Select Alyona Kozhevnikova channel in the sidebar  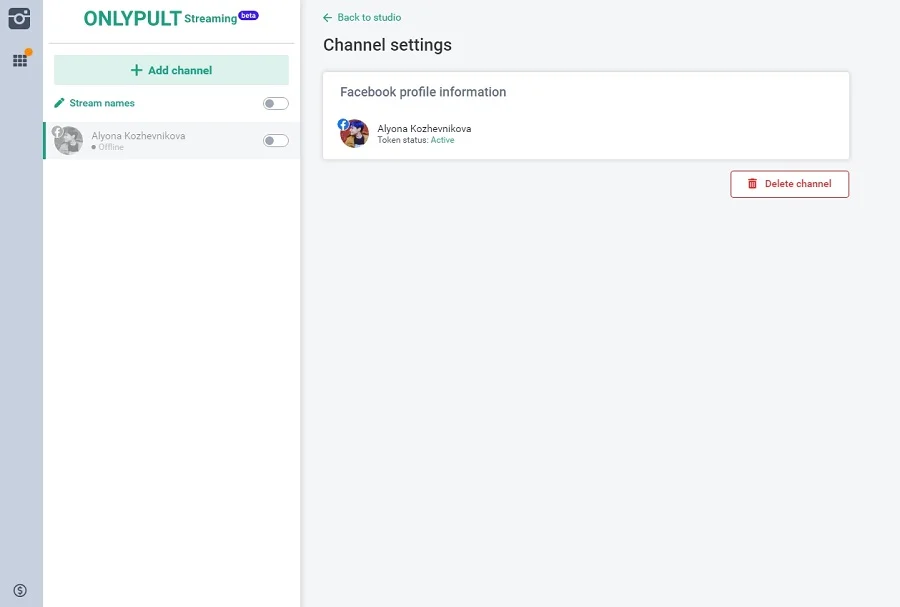coord(138,136)
